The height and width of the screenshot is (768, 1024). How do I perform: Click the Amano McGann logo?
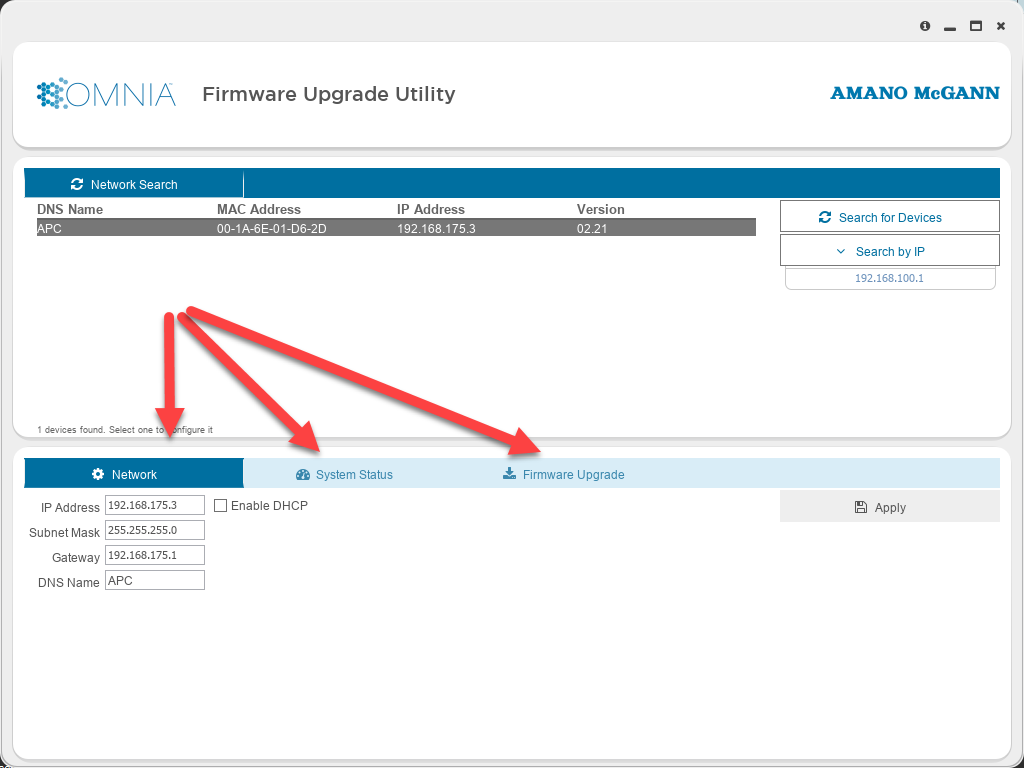tap(914, 93)
